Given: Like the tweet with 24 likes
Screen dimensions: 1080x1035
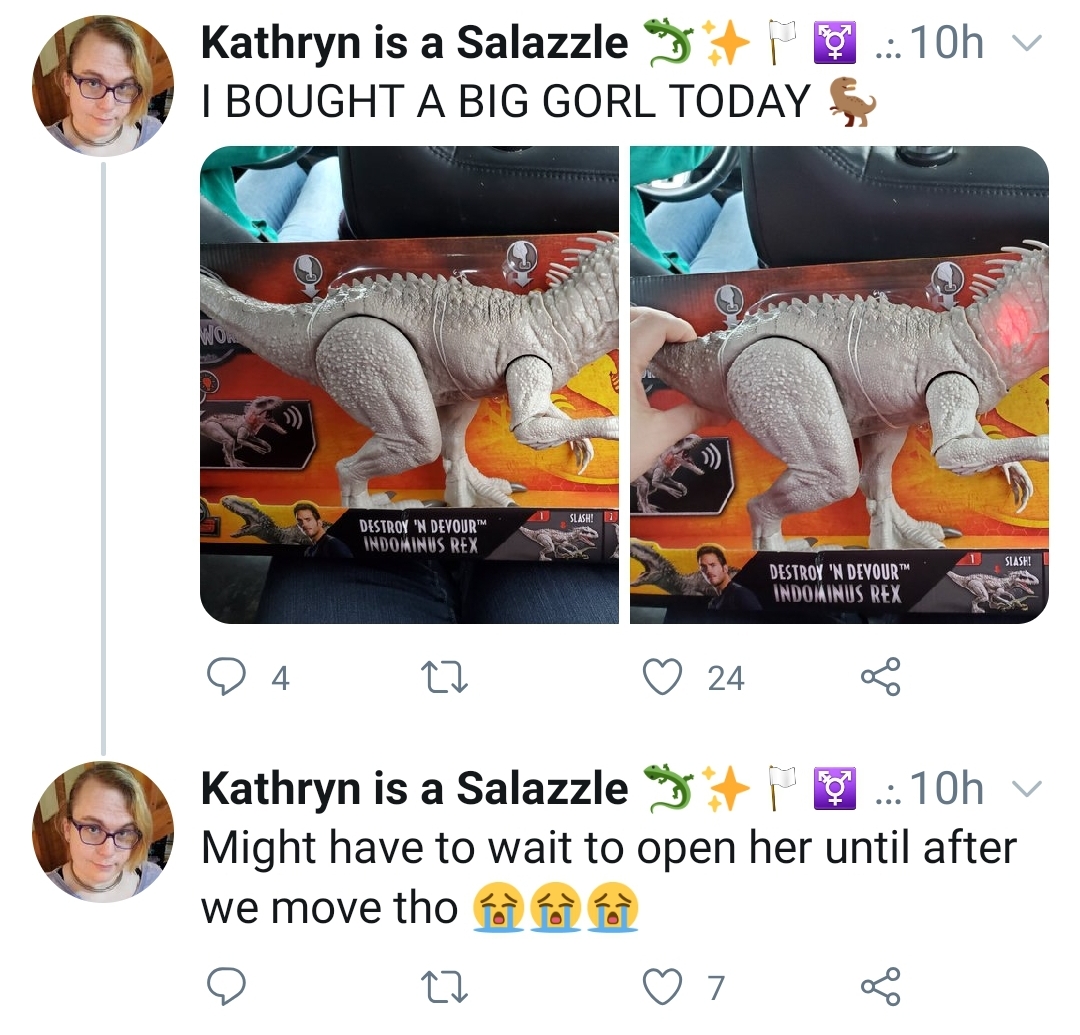Looking at the screenshot, I should pyautogui.click(x=663, y=678).
